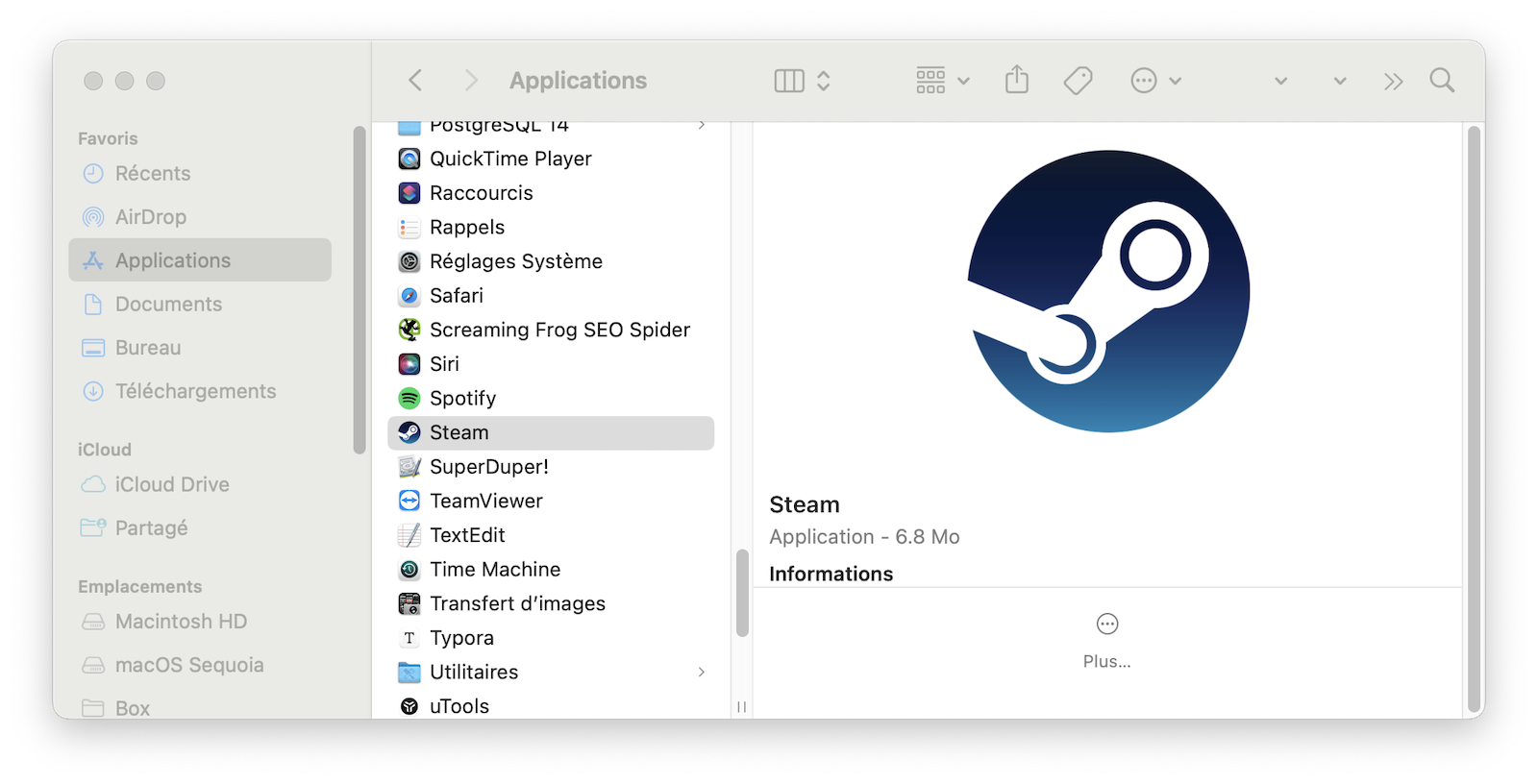Image resolution: width=1538 pixels, height=784 pixels.
Task: Open iCloud Drive in the sidebar
Action: [x=200, y=484]
